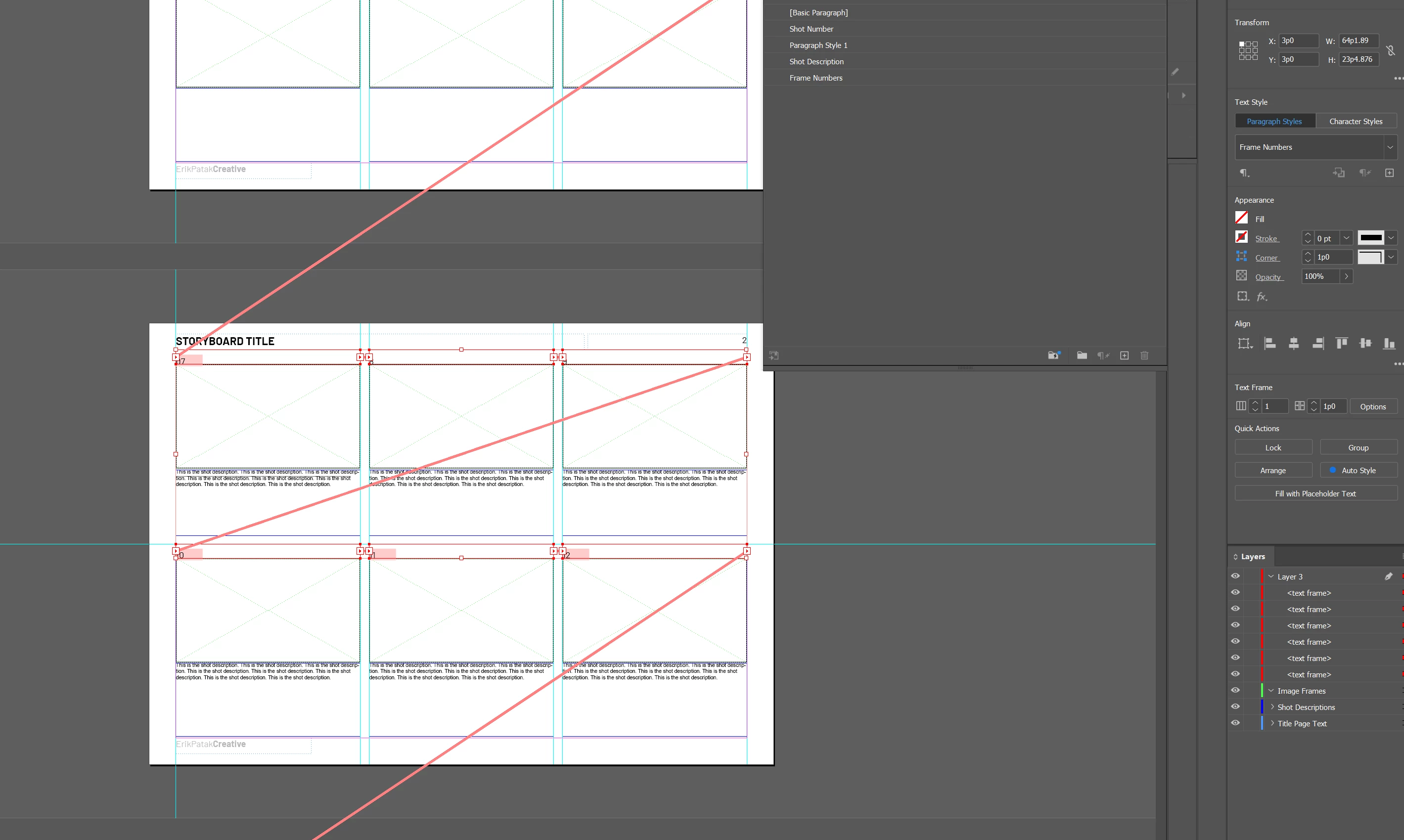
Task: Click trash icon in Paragraph Styles panel
Action: 1144,355
